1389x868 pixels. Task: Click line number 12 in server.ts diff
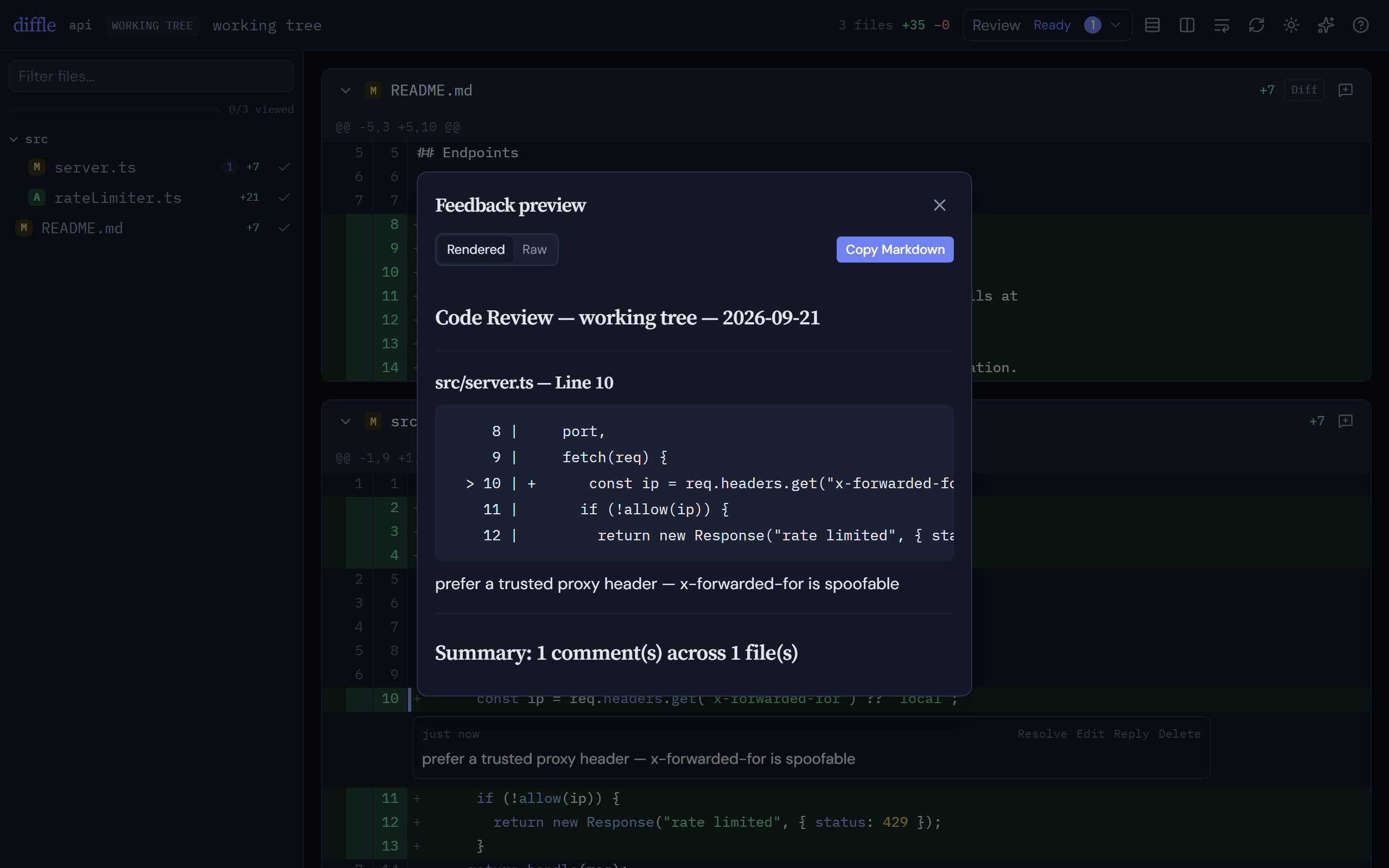(x=390, y=822)
